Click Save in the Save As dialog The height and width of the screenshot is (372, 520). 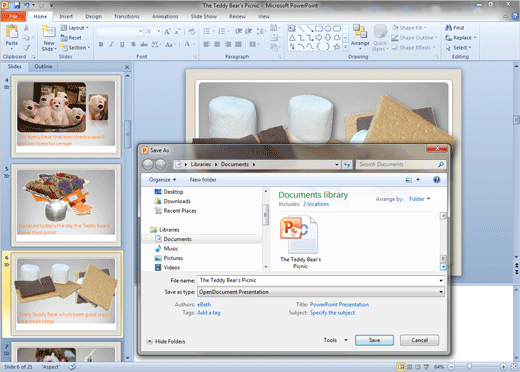pyautogui.click(x=374, y=340)
